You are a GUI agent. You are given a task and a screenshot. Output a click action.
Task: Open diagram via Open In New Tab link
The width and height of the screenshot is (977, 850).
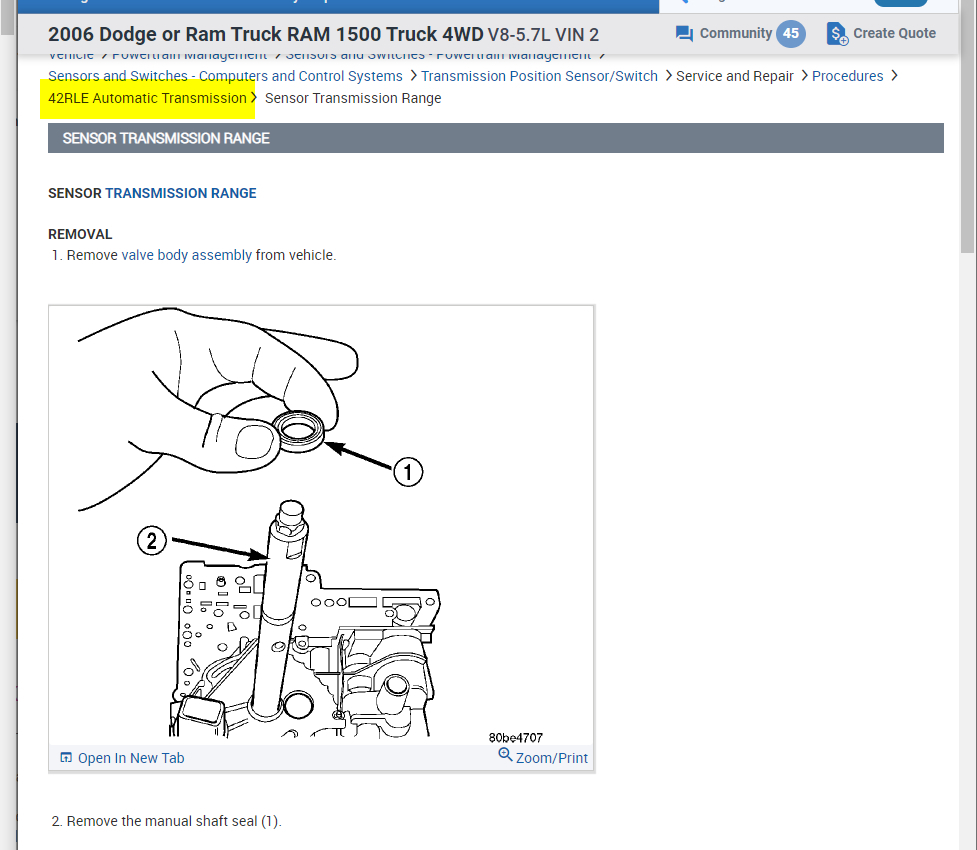pyautogui.click(x=131, y=758)
